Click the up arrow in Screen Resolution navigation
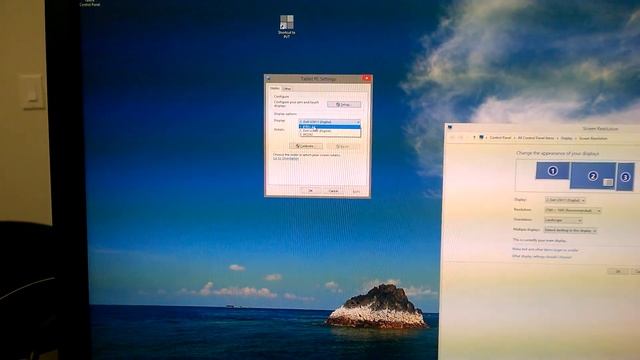The height and width of the screenshot is (360, 640). coord(474,138)
